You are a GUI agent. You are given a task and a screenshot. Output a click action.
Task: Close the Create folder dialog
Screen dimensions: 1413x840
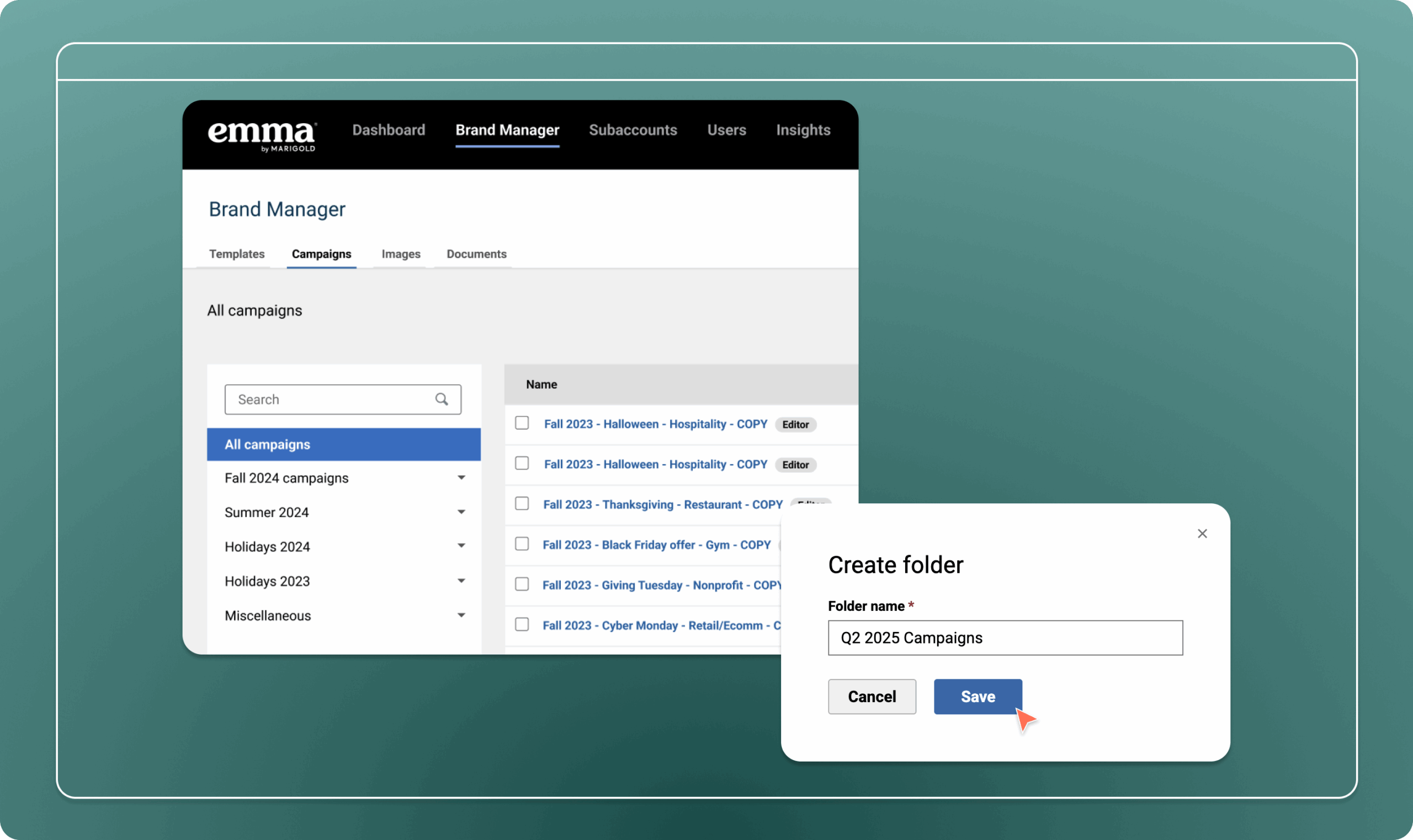(1202, 534)
